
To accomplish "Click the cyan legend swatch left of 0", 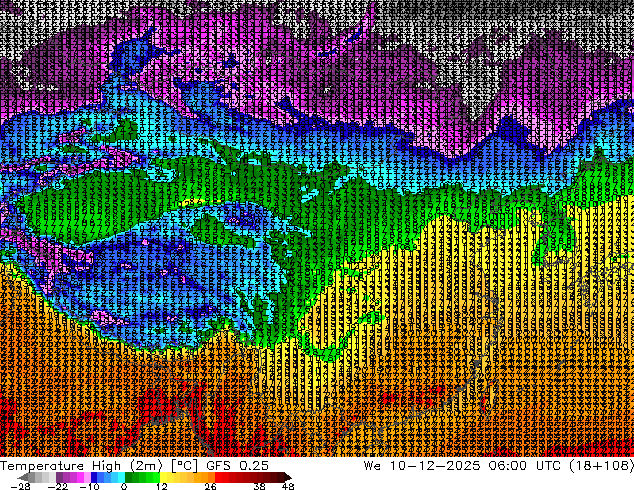I will (x=122, y=477).
